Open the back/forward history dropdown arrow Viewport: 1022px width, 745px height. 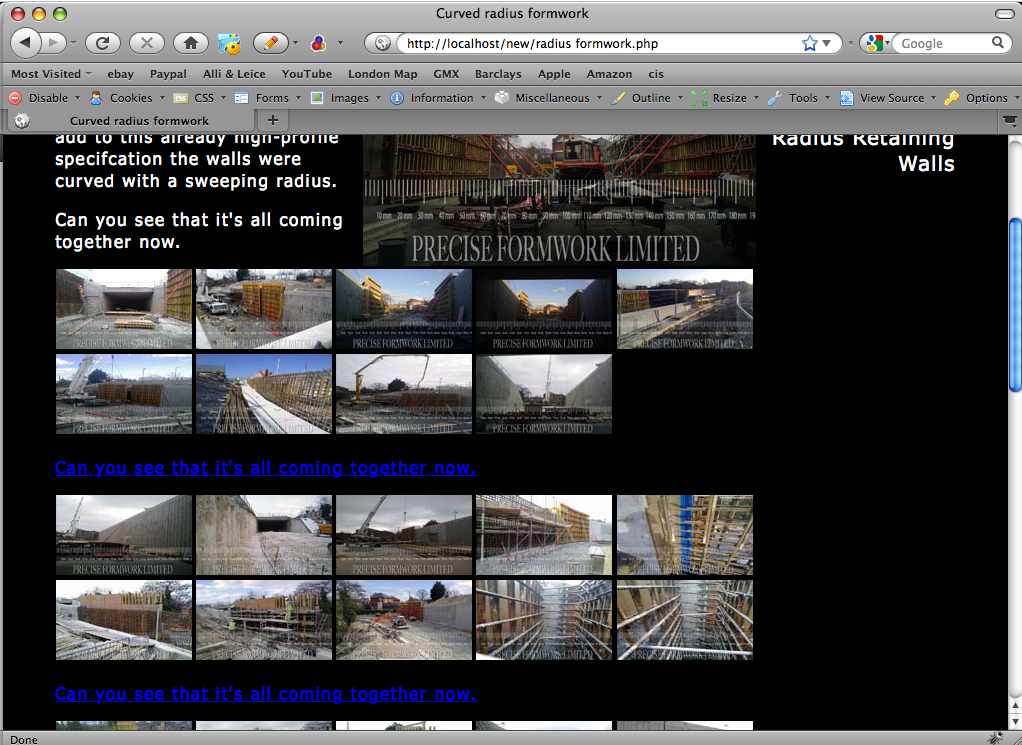coord(73,43)
